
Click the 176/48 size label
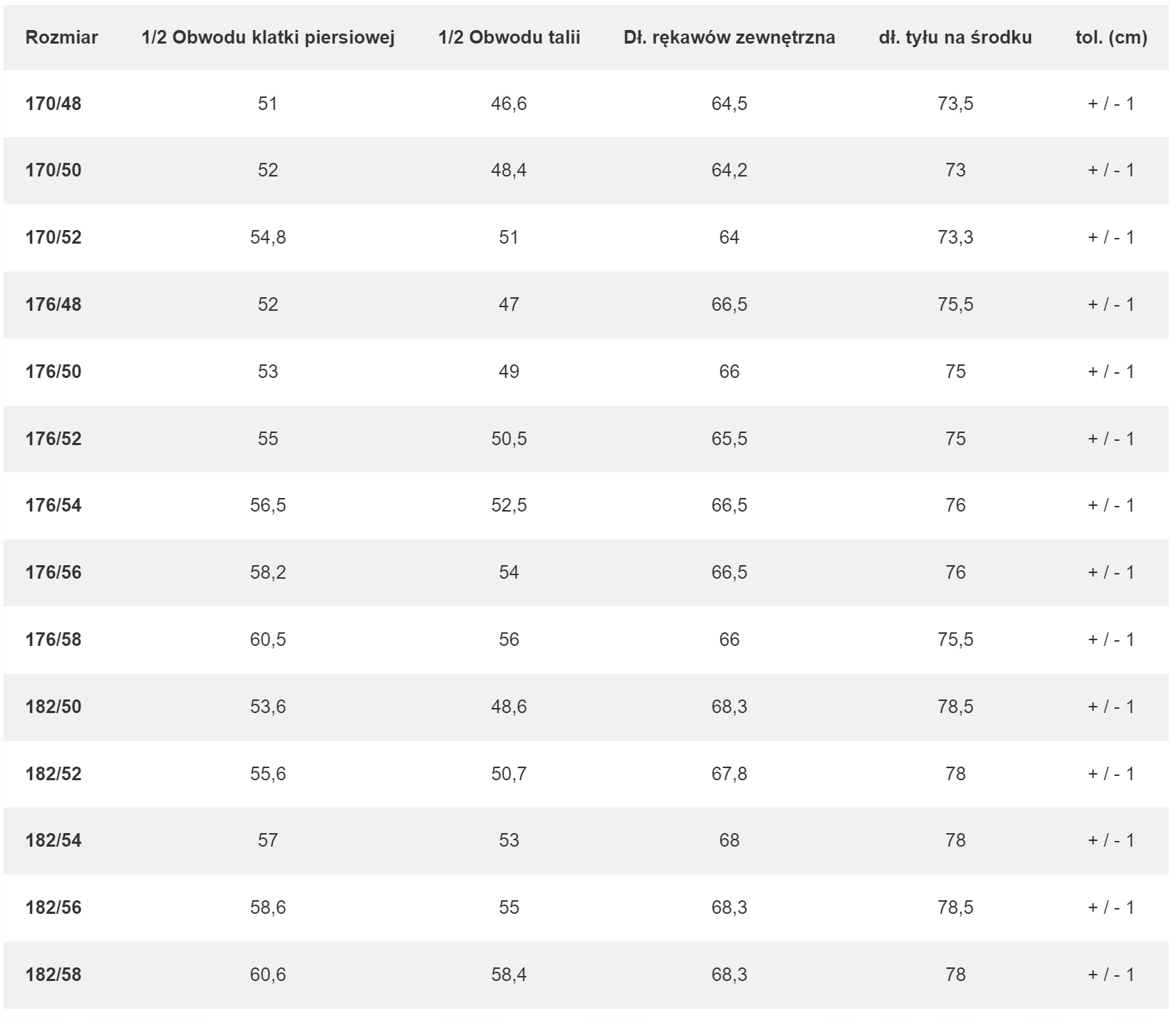[54, 304]
